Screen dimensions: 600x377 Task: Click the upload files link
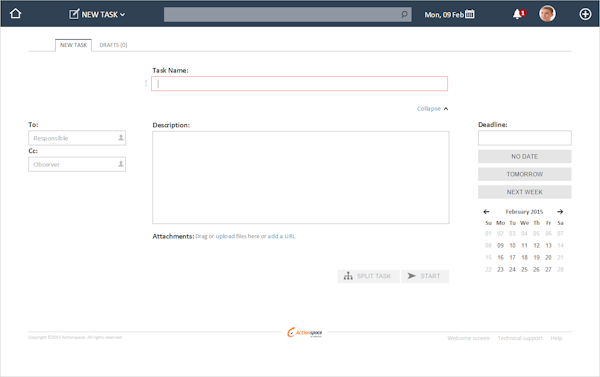[225, 236]
